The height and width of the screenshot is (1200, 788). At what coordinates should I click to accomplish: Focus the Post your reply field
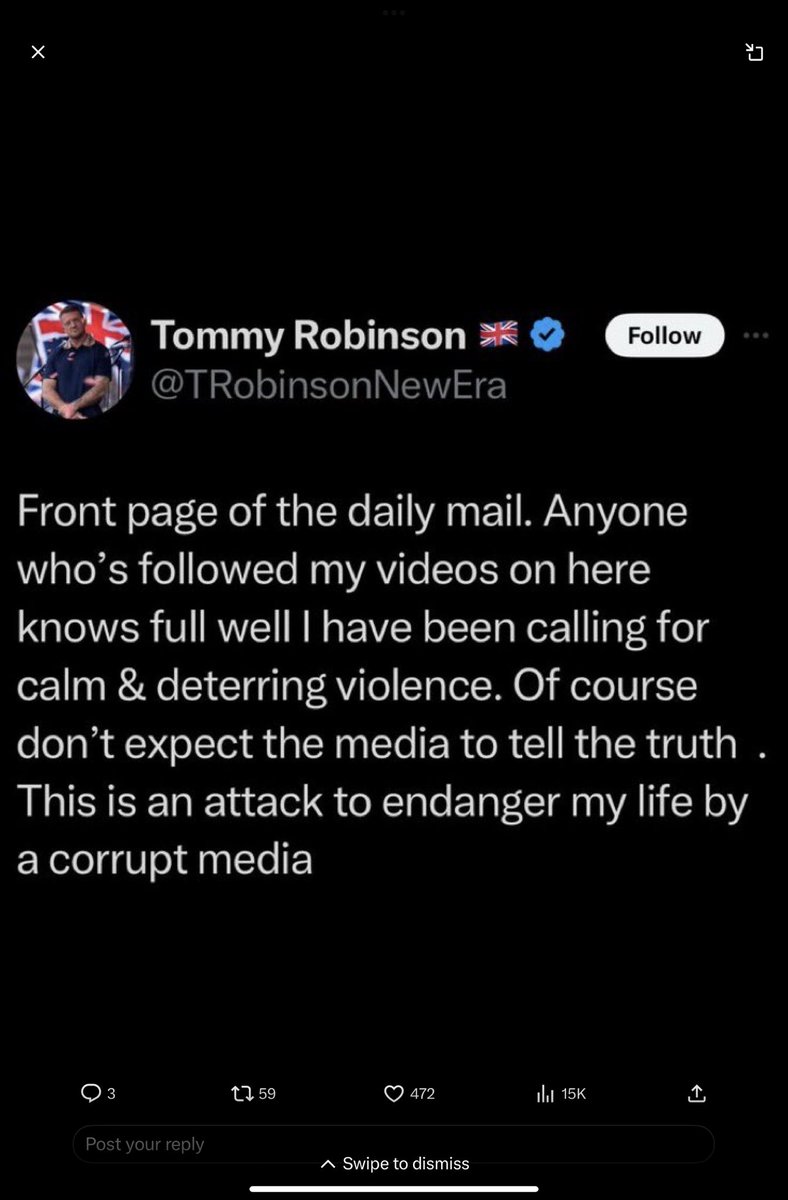click(394, 1143)
